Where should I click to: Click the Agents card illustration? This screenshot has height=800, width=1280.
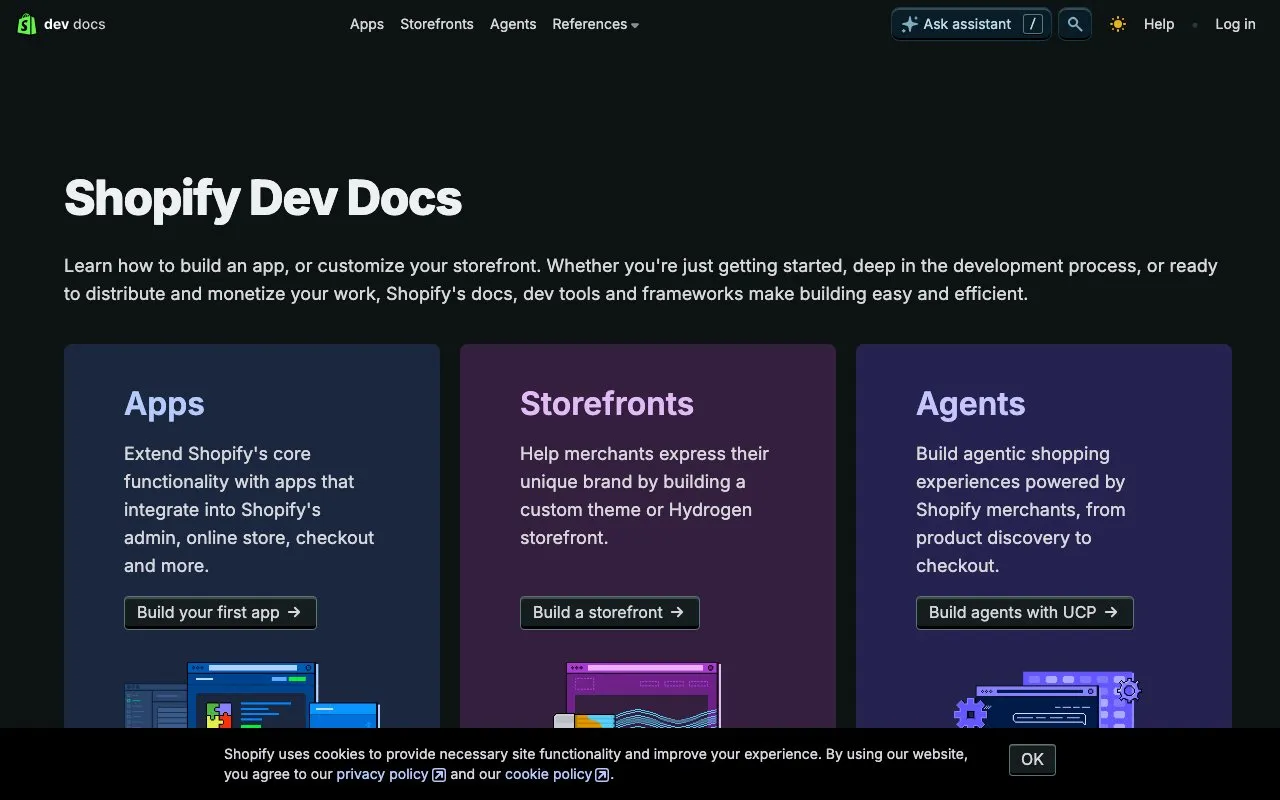1046,699
